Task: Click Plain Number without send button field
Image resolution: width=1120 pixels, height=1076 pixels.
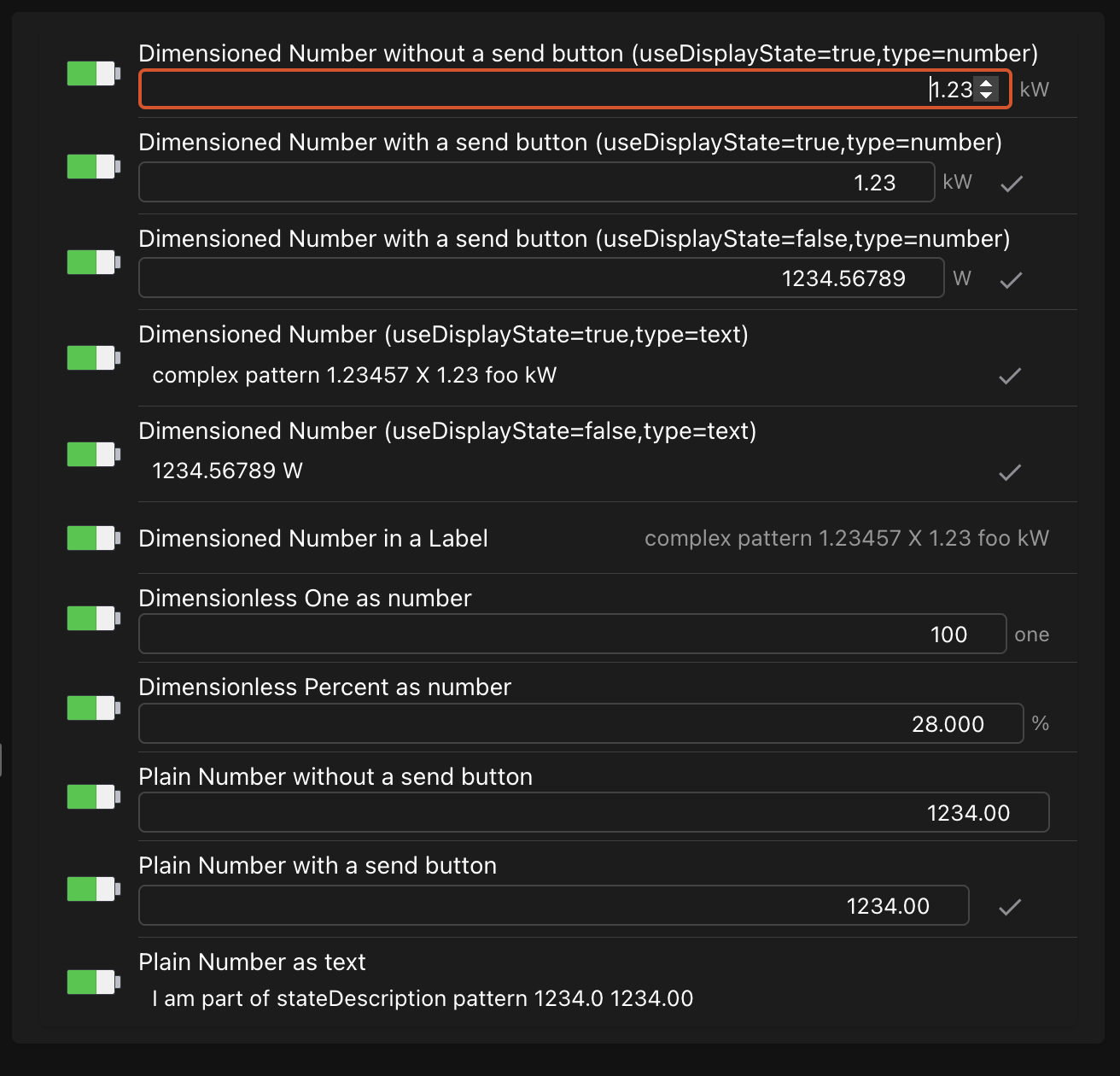Action: tap(593, 813)
